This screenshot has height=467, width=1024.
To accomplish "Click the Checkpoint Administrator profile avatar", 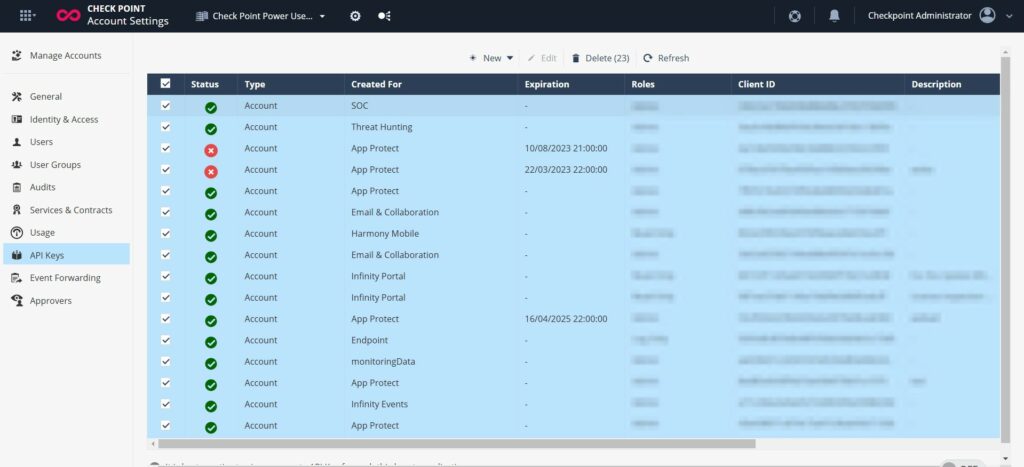I will coord(988,16).
